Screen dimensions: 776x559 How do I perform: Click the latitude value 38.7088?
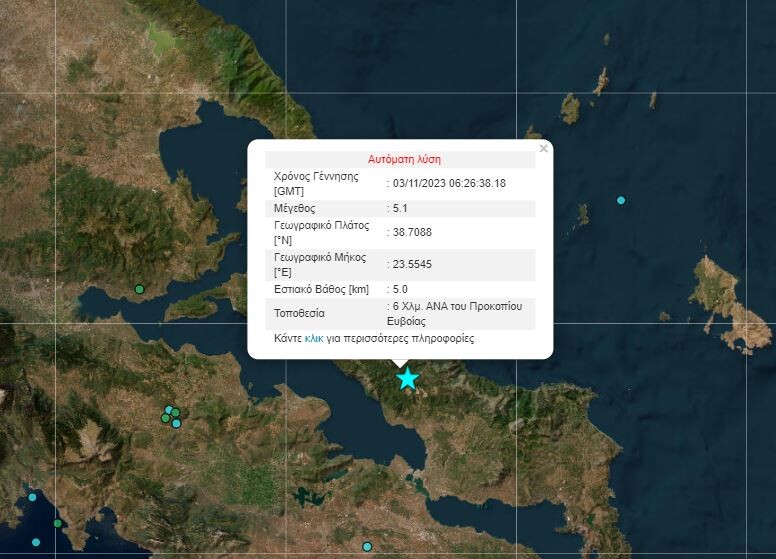click(412, 232)
